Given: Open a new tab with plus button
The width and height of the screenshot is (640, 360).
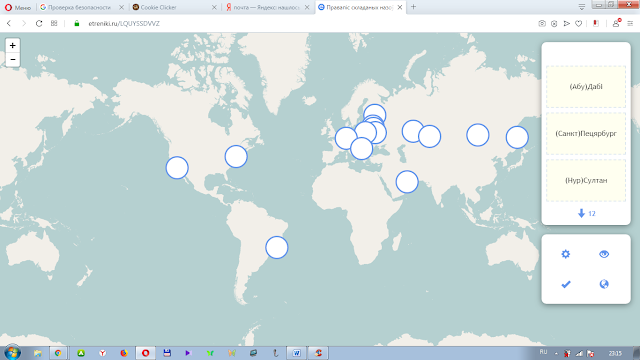Looking at the screenshot, I should click(413, 7).
